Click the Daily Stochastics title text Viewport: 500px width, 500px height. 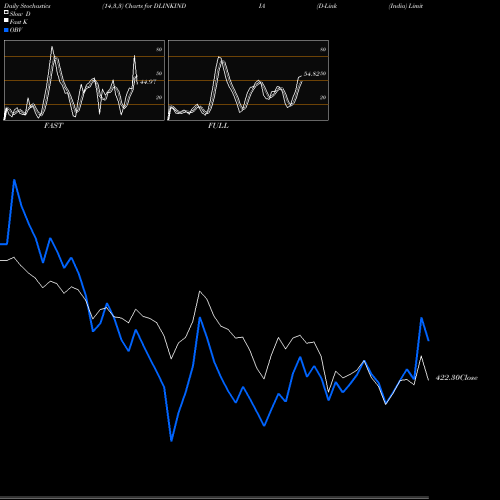coord(27,6)
